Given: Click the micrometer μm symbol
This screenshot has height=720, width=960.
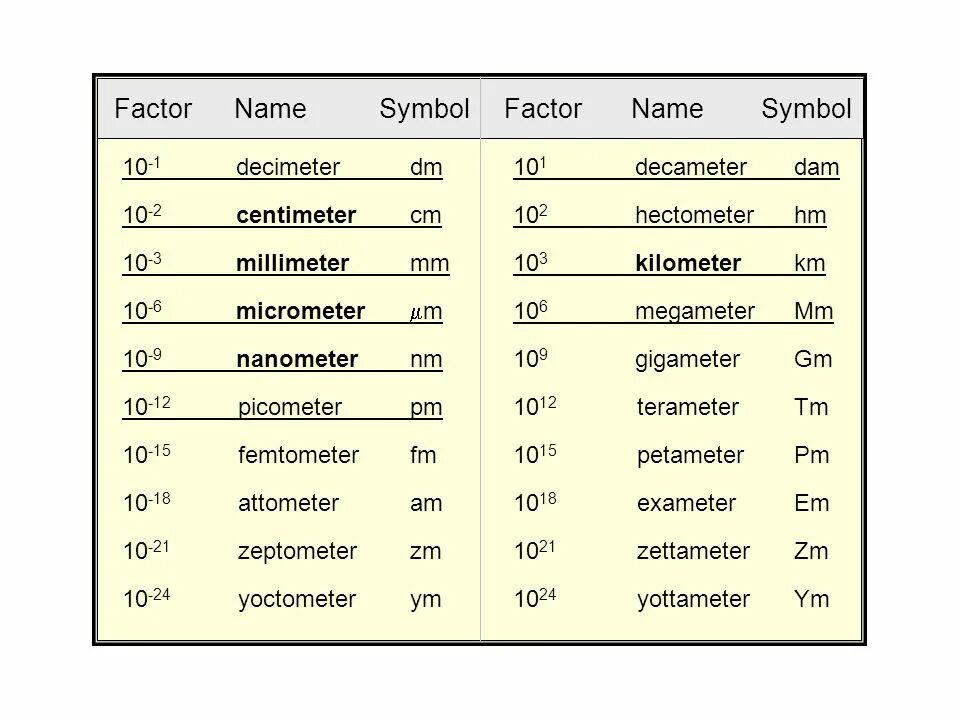Looking at the screenshot, I should coord(427,312).
